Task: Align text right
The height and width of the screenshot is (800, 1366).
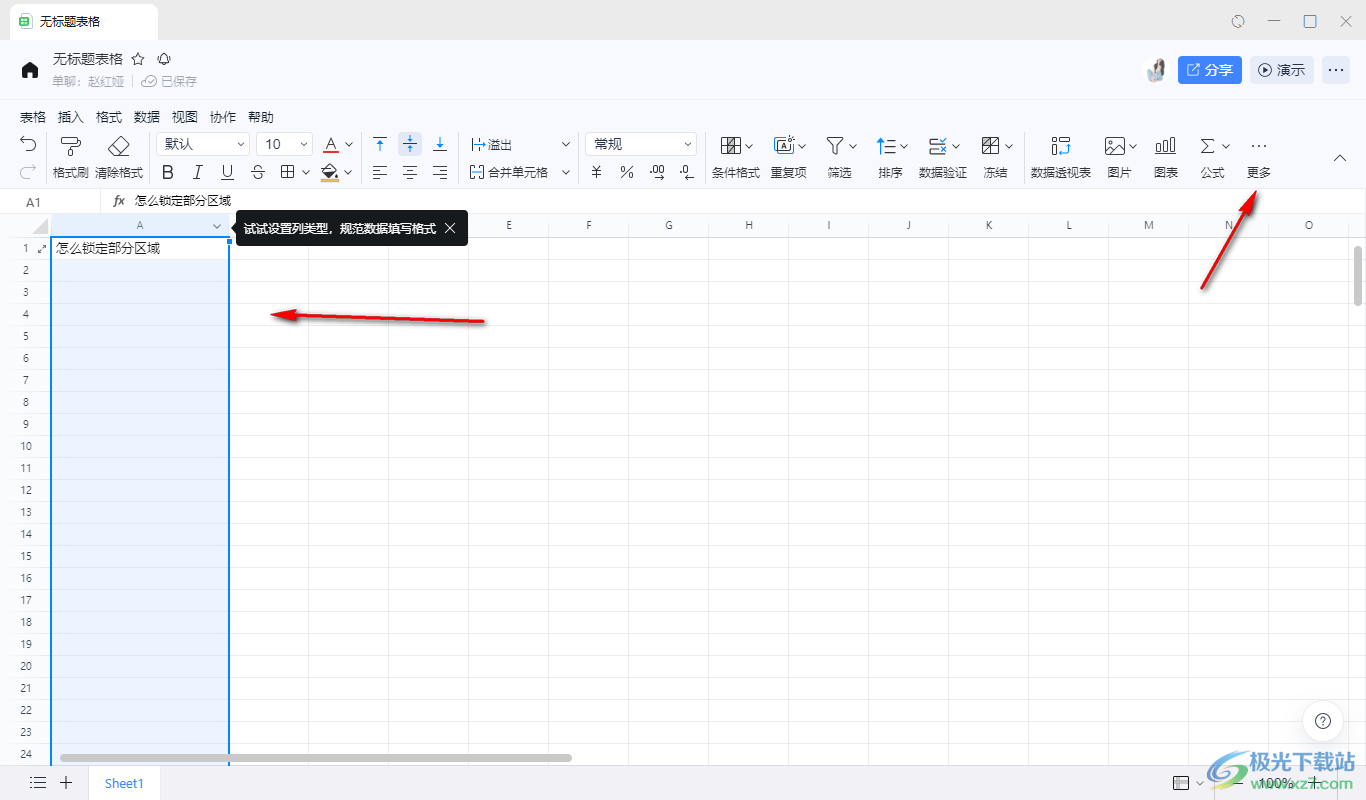Action: 440,172
